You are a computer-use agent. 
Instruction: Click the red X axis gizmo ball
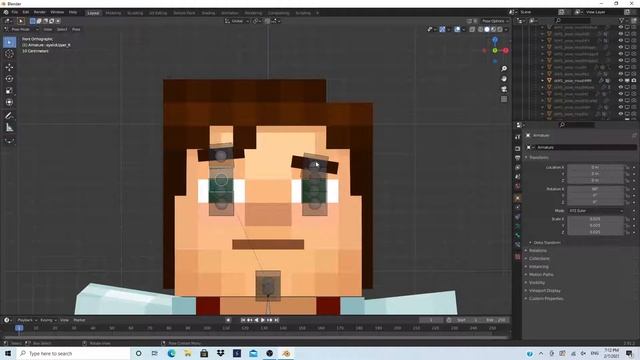tap(506, 51)
